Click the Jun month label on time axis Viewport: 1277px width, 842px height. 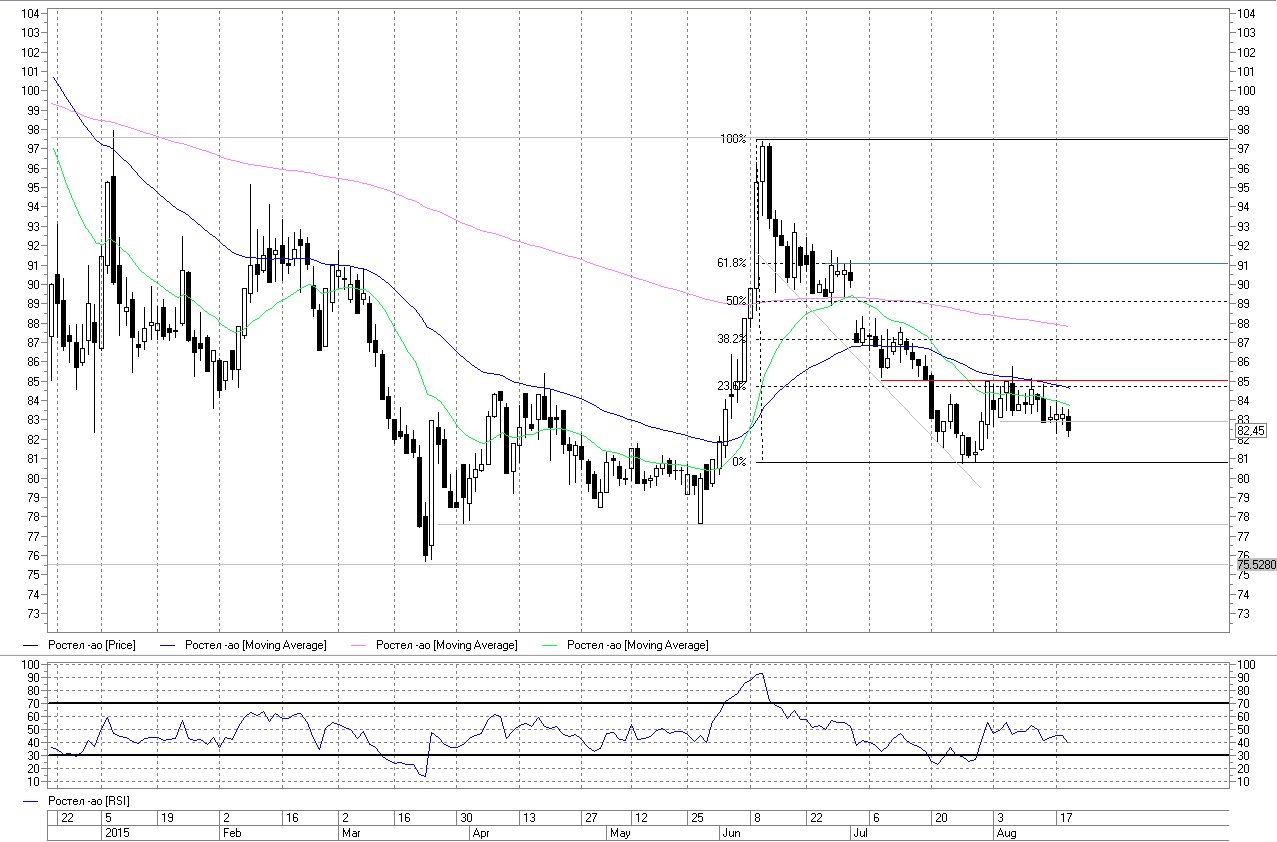pos(731,832)
